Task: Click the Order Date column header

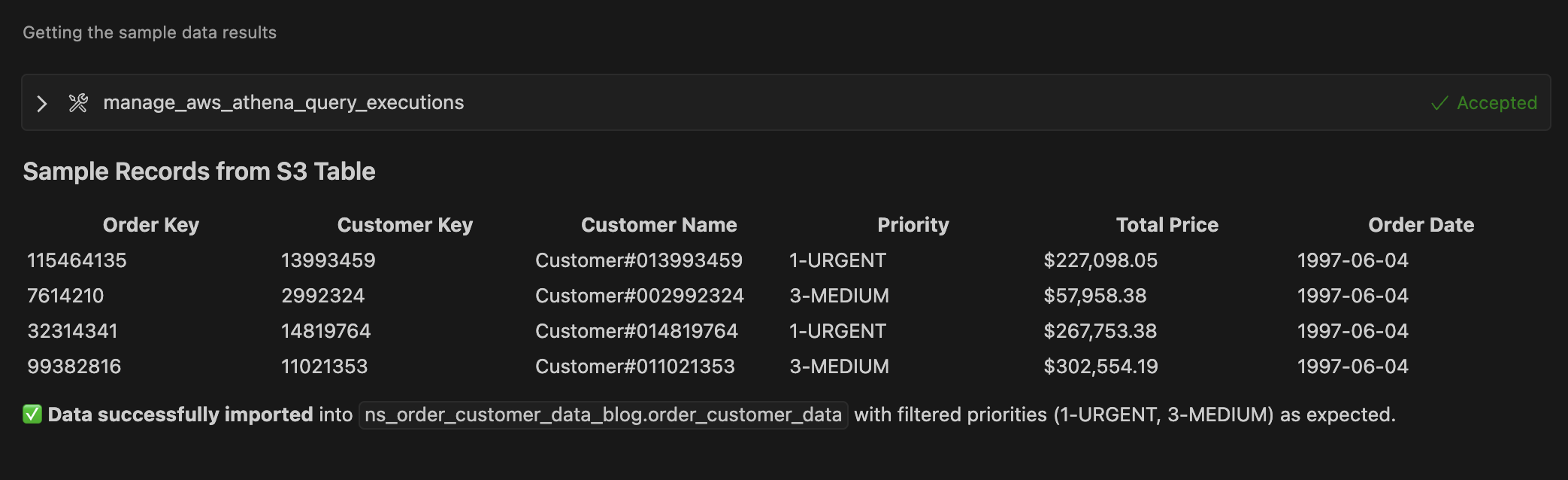Action: tap(1421, 225)
